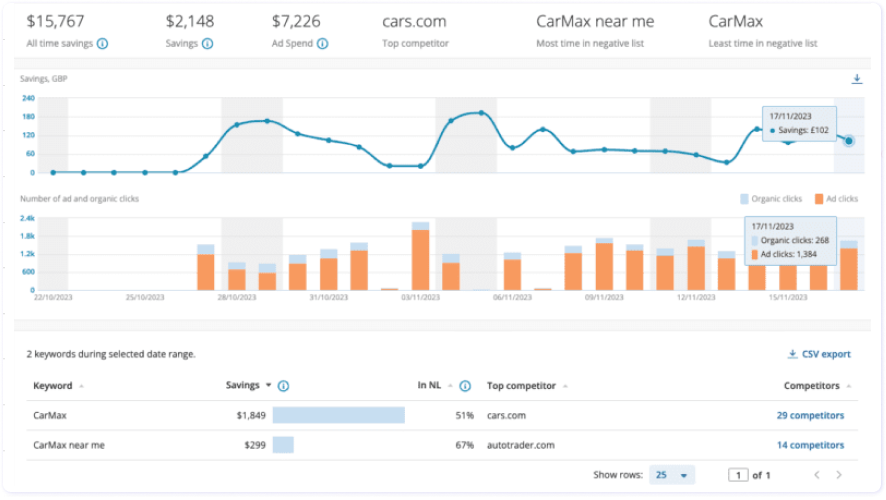Click the 'Most time in negative list' label

tap(590, 44)
